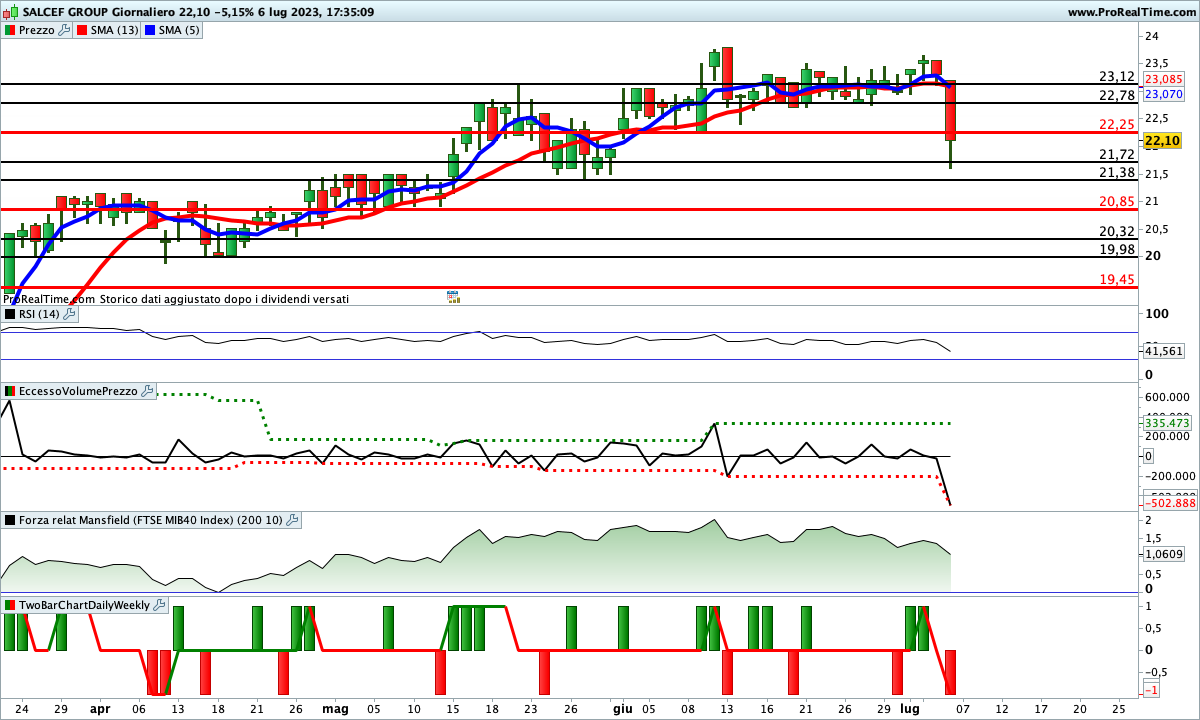Click the blue SMA value label 23,070
The image size is (1200, 720).
point(1163,94)
